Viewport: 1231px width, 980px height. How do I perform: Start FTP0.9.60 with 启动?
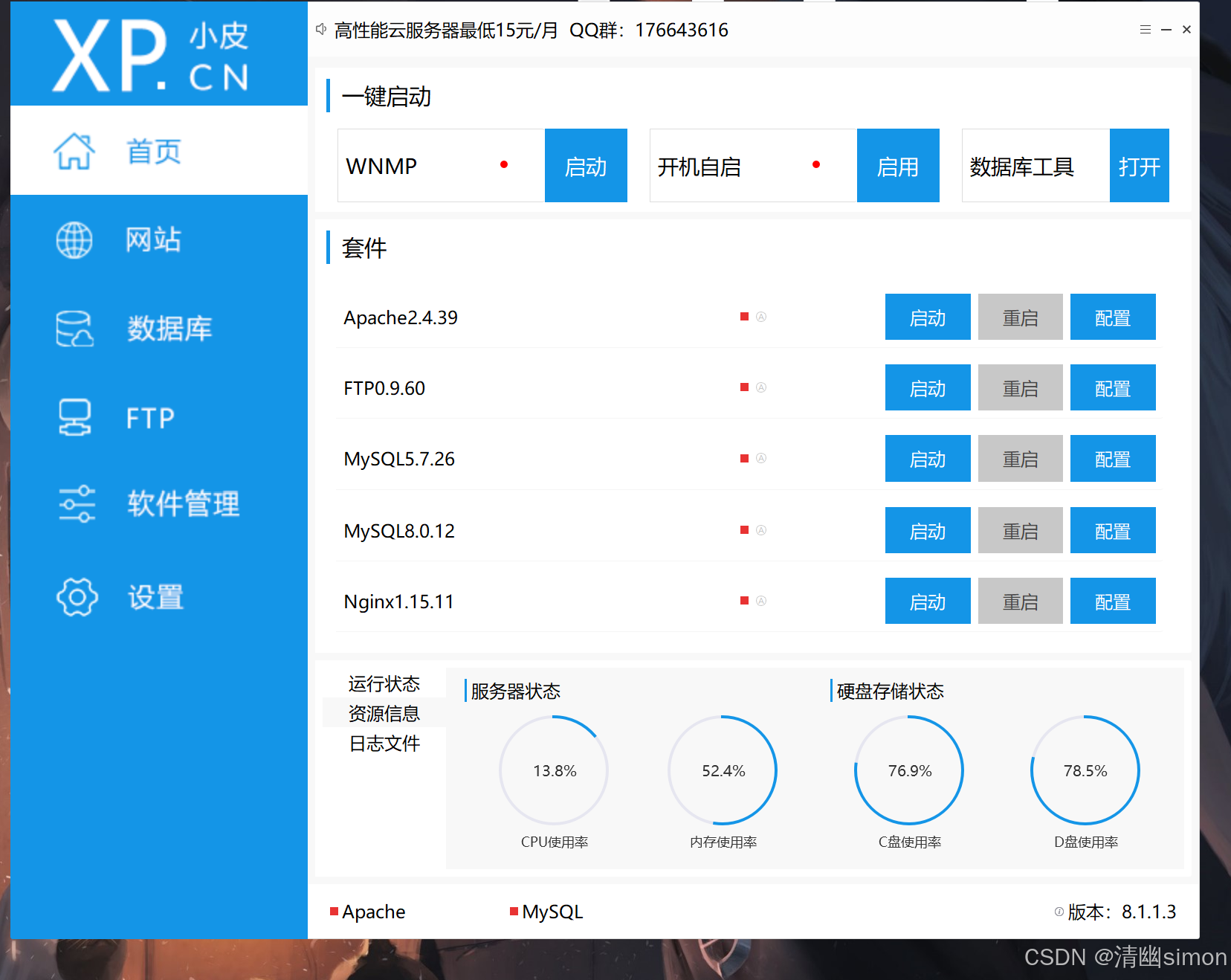[x=928, y=387]
